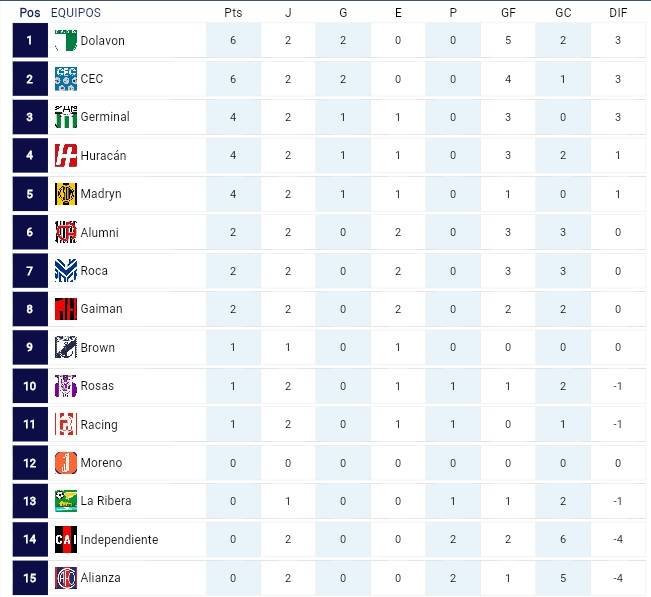Open the Alumni team name
Image resolution: width=651 pixels, height=597 pixels.
pos(100,232)
